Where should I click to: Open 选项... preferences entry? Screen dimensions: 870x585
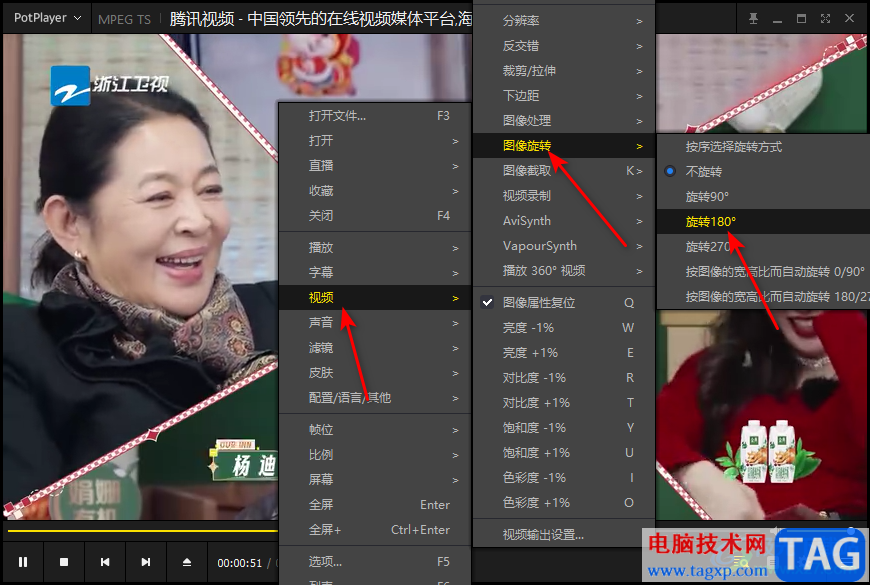click(375, 562)
